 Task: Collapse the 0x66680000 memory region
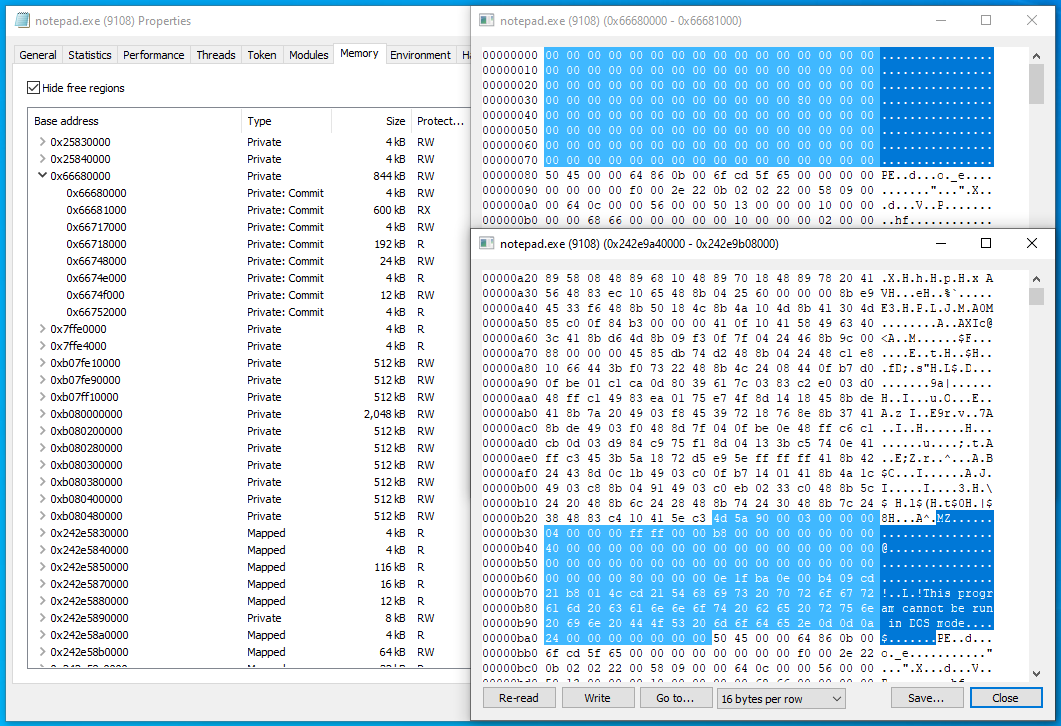tap(42, 176)
